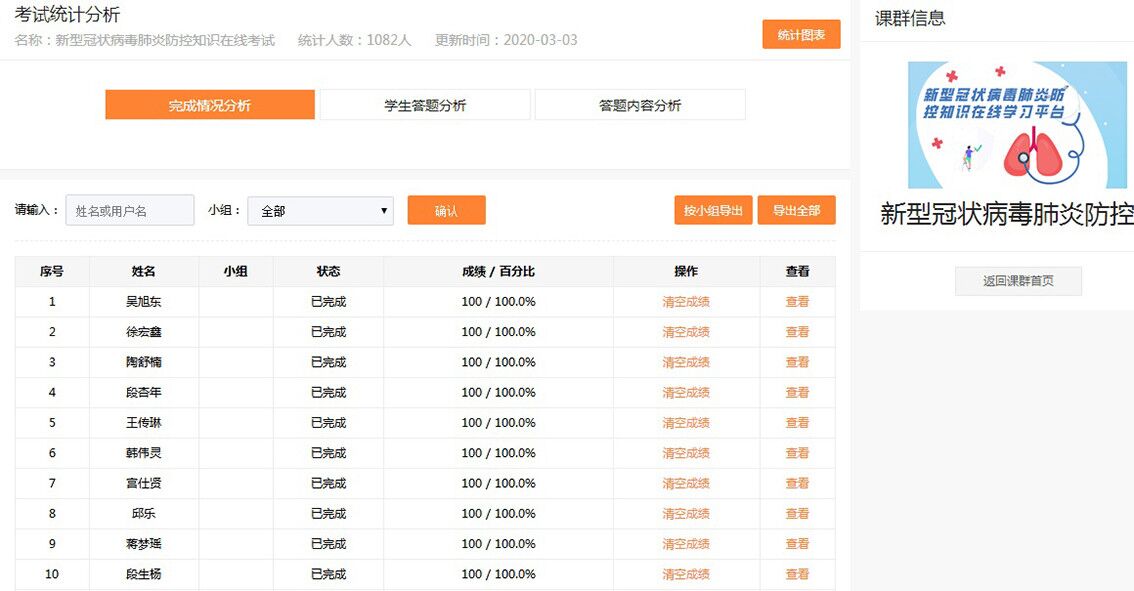1134x591 pixels.
Task: Open the 统计图表 statistics chart button
Action: click(x=801, y=34)
